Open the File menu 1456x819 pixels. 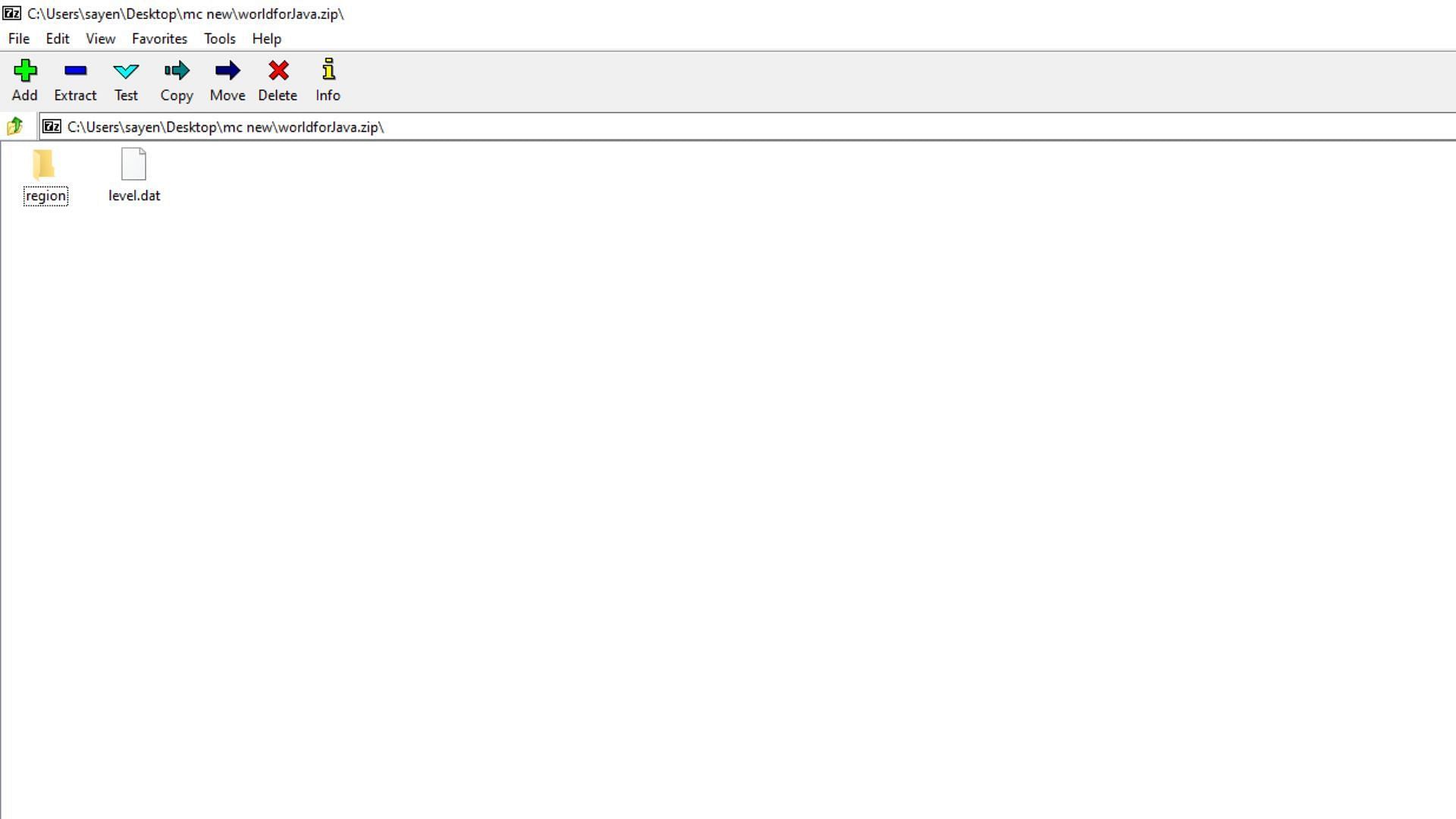pyautogui.click(x=18, y=38)
